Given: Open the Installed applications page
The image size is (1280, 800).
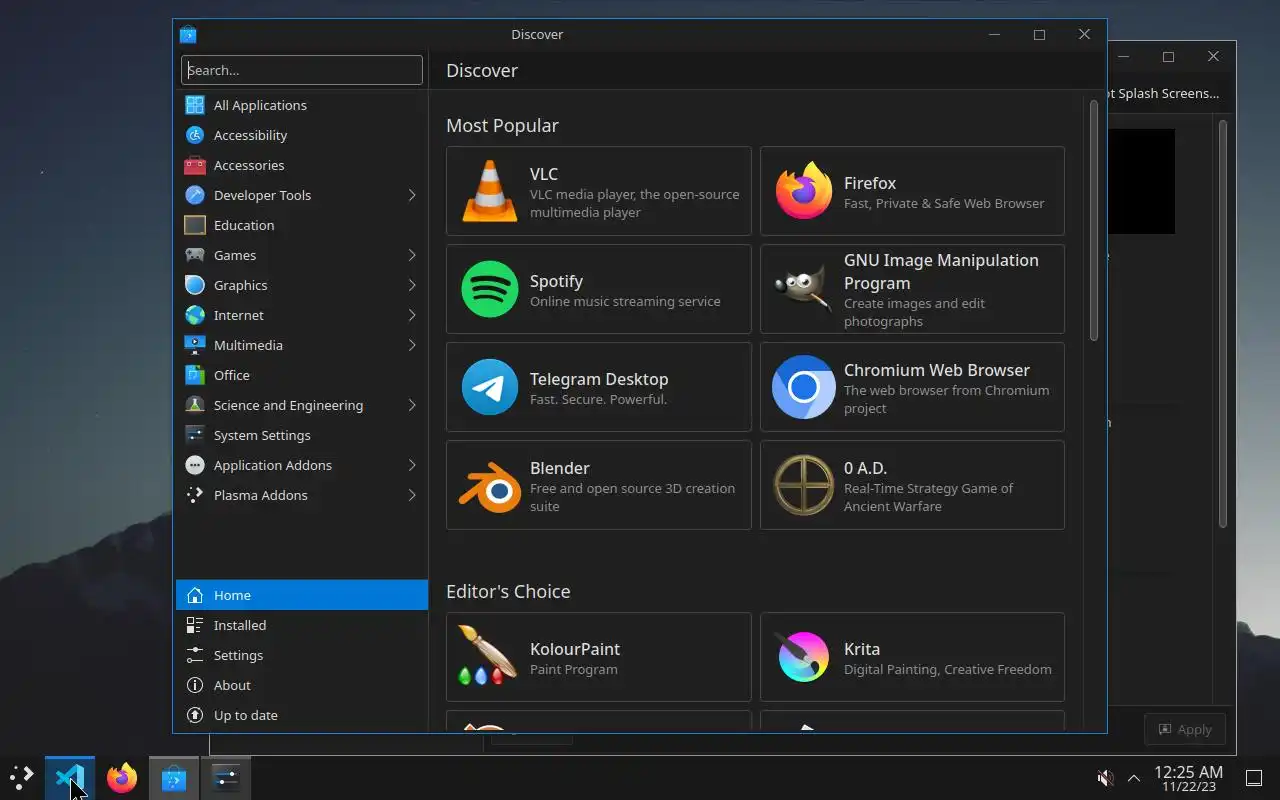Looking at the screenshot, I should [x=302, y=625].
